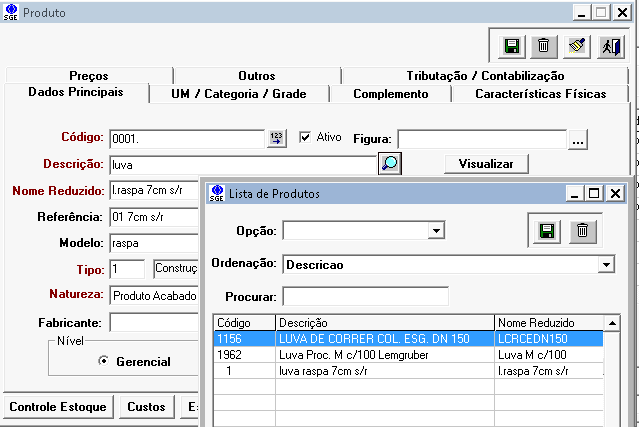
Task: Click trash icon in Lista de Produtos
Action: (x=581, y=231)
